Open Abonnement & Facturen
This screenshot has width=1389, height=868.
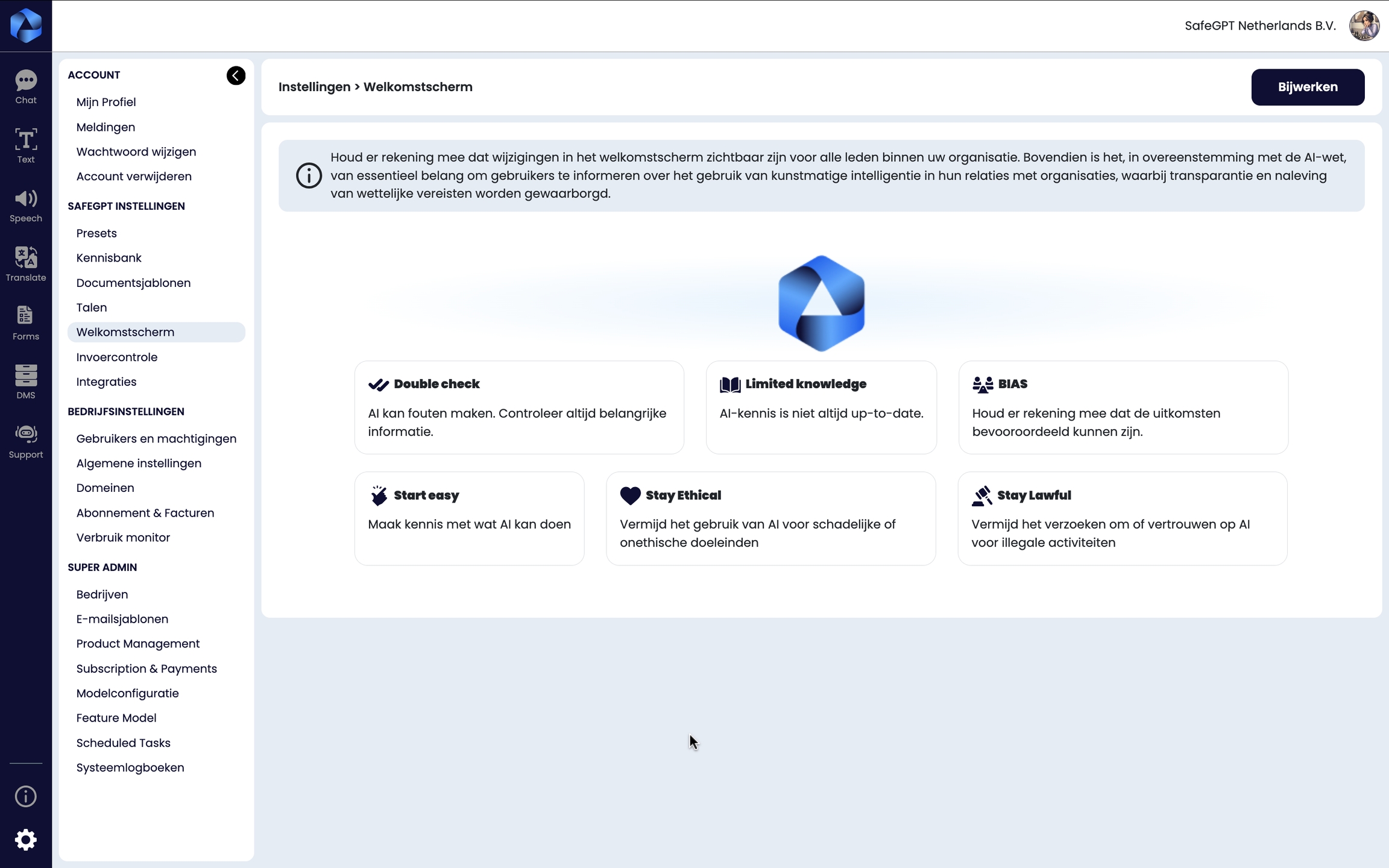(145, 512)
